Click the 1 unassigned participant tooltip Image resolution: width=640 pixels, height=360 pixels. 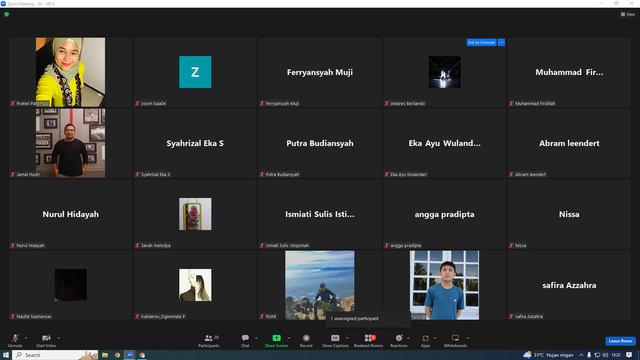pos(368,318)
